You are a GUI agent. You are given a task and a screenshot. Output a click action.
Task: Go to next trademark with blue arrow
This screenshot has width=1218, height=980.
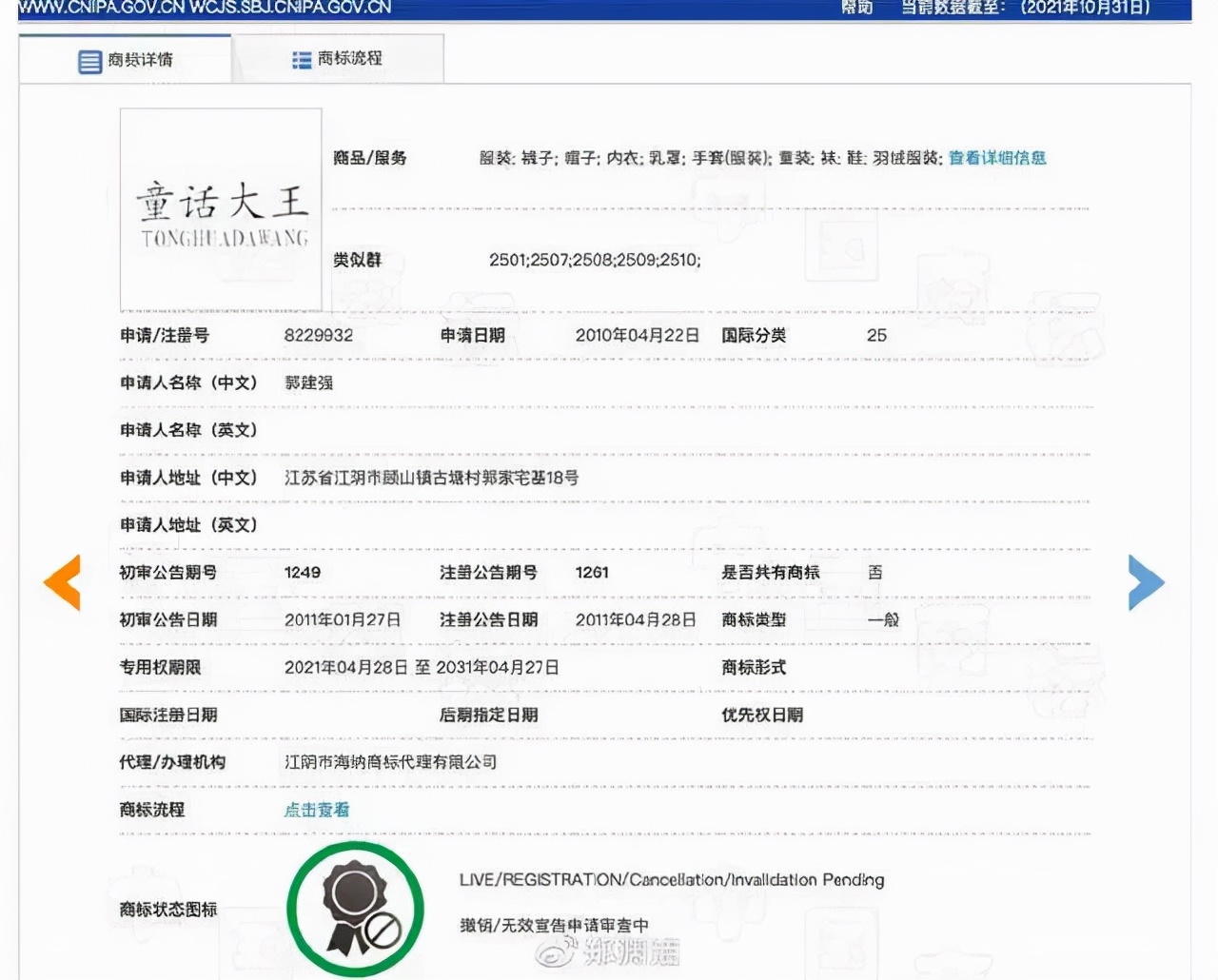pos(1146,581)
